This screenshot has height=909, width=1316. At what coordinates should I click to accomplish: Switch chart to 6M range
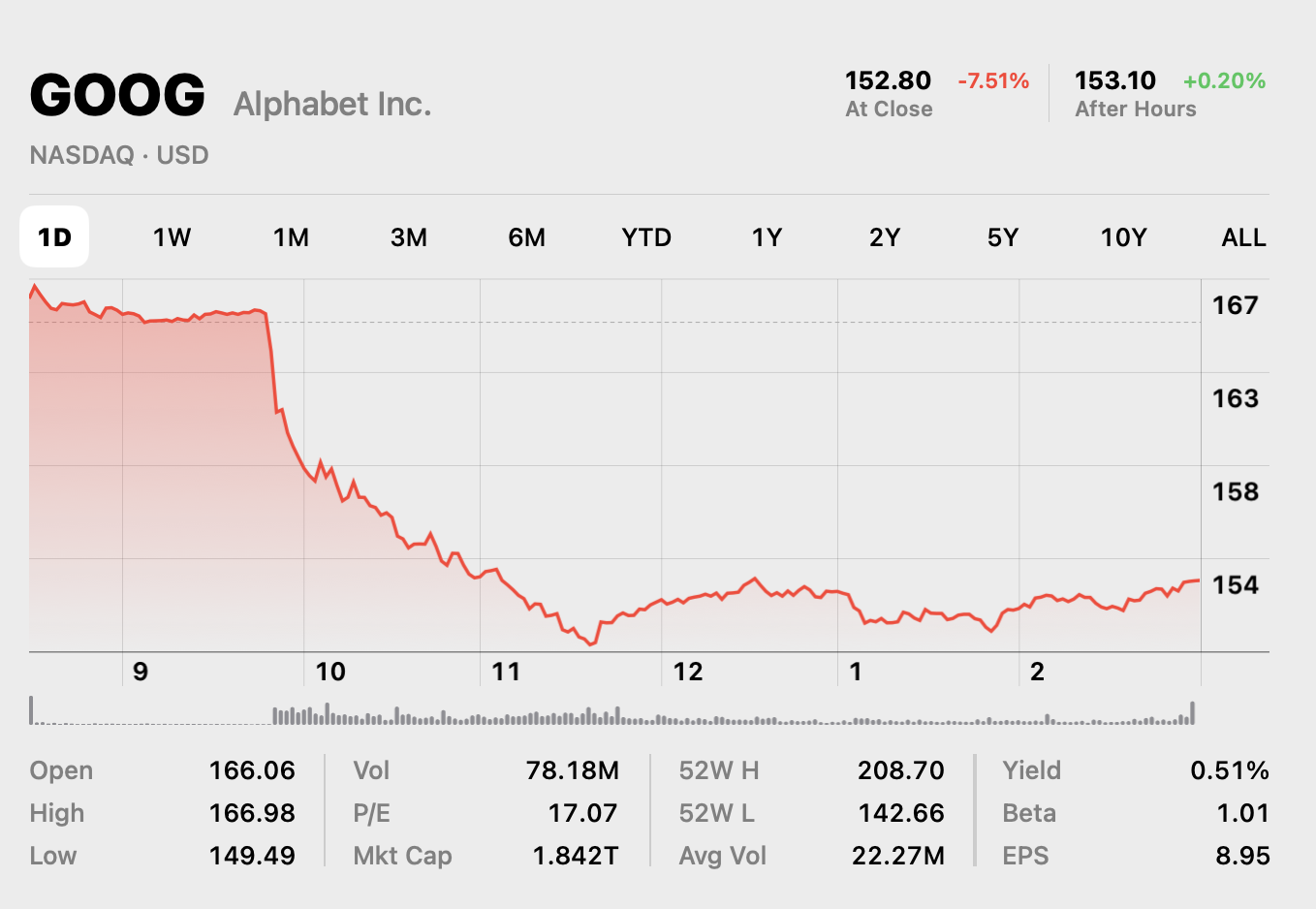(x=527, y=237)
